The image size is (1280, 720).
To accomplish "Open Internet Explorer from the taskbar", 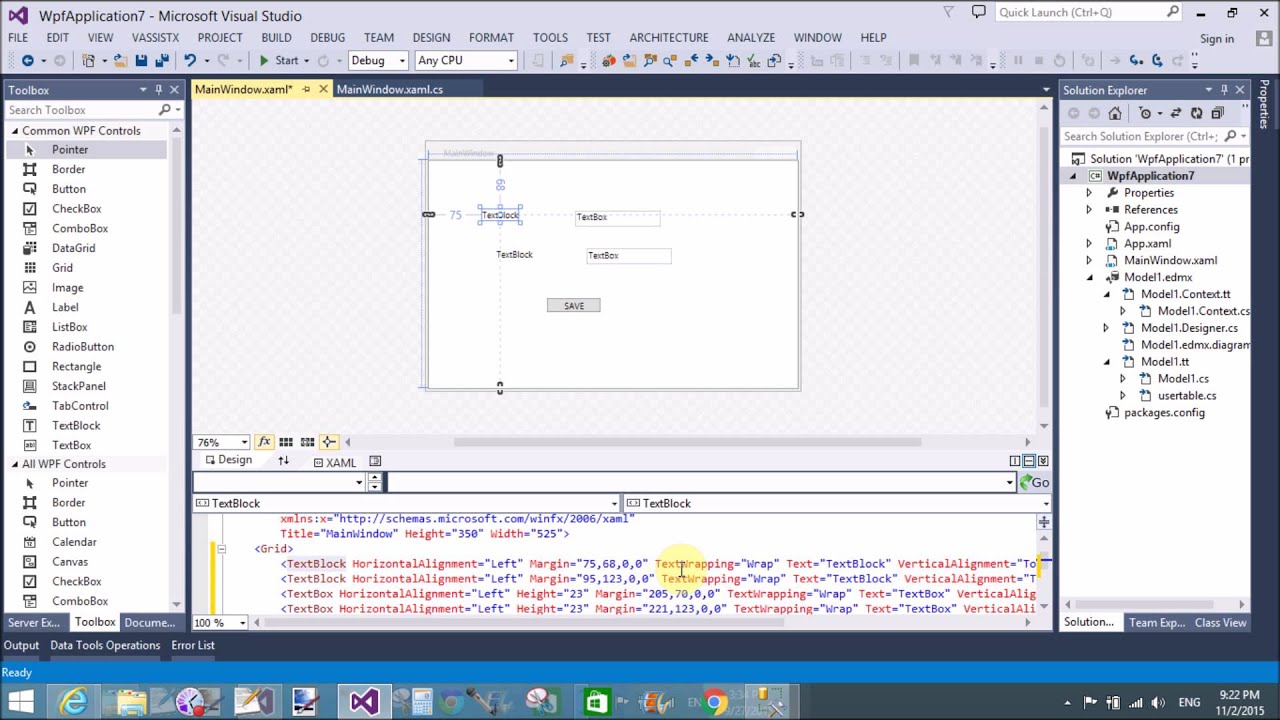I will point(73,701).
